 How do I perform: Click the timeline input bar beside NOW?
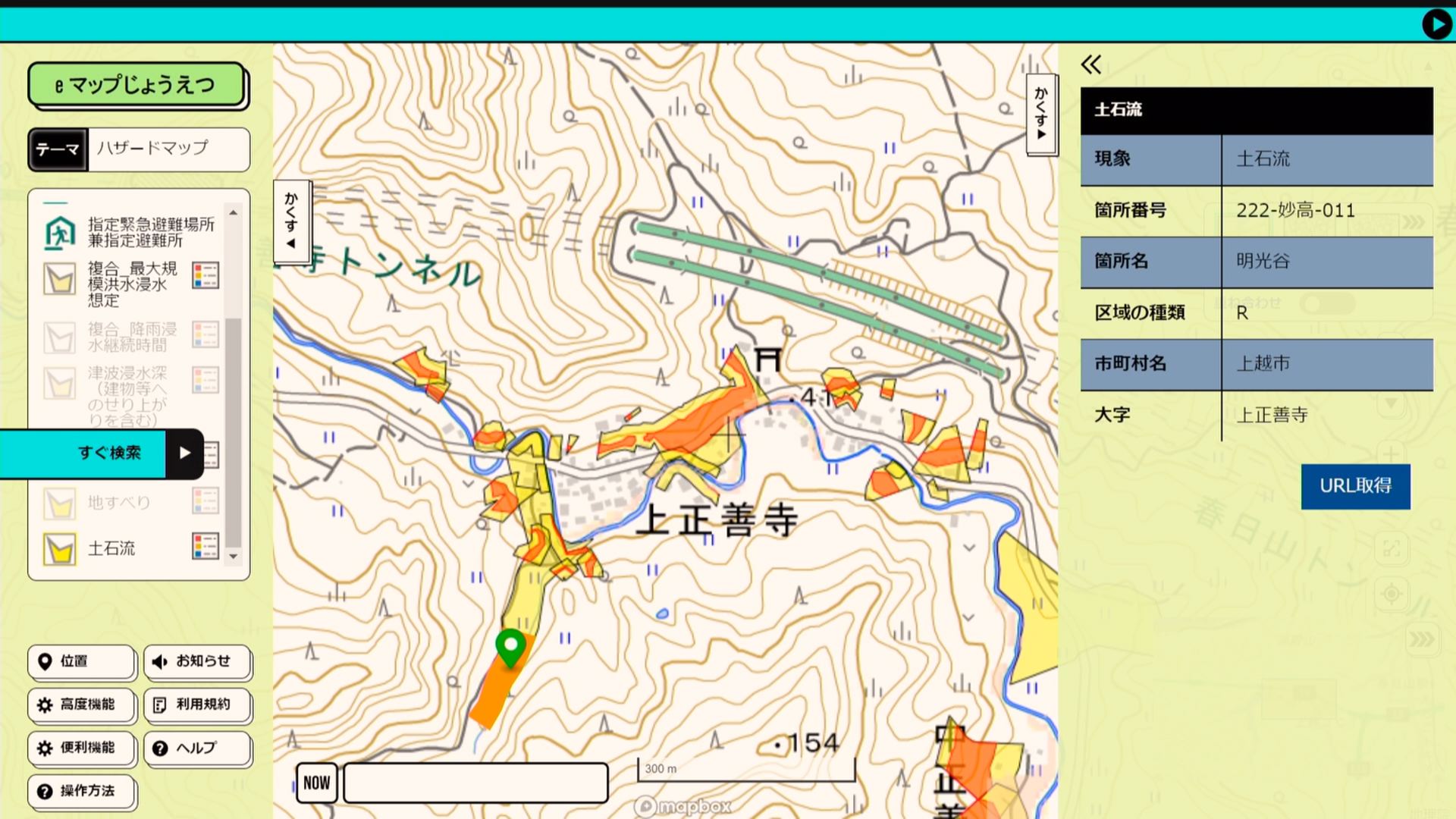(x=475, y=783)
